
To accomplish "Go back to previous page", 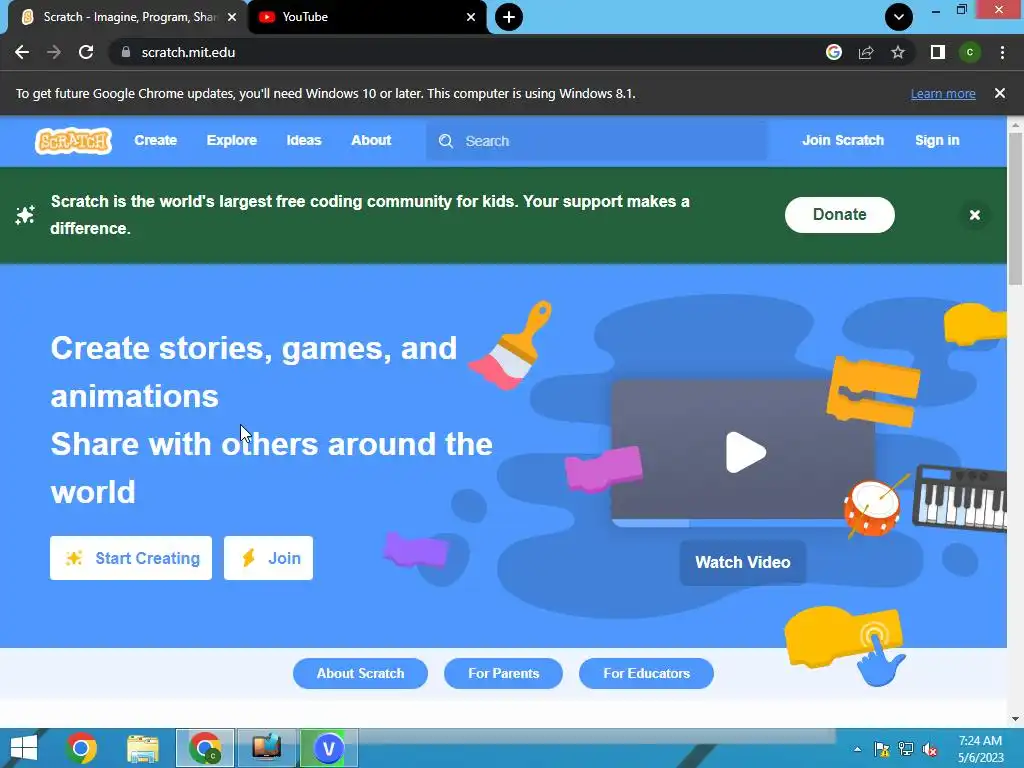I will click(x=22, y=52).
